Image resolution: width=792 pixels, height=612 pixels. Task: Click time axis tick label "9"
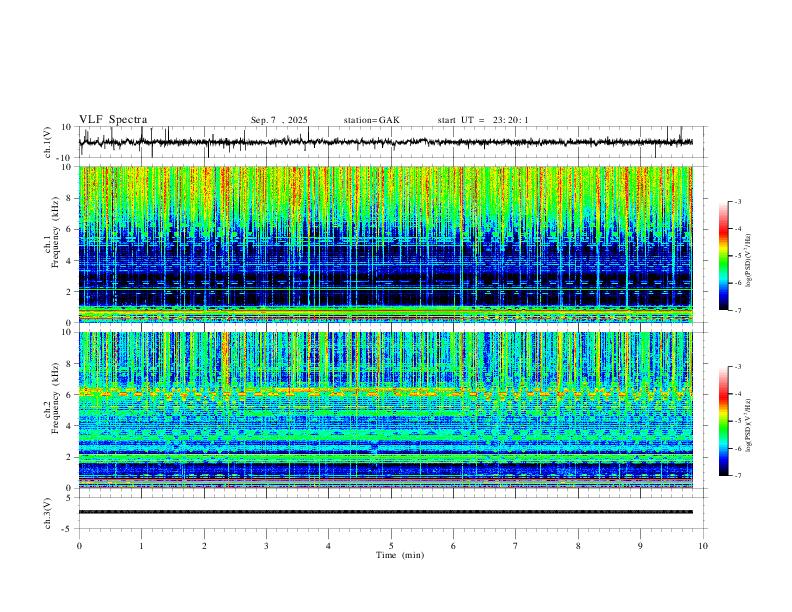point(640,546)
